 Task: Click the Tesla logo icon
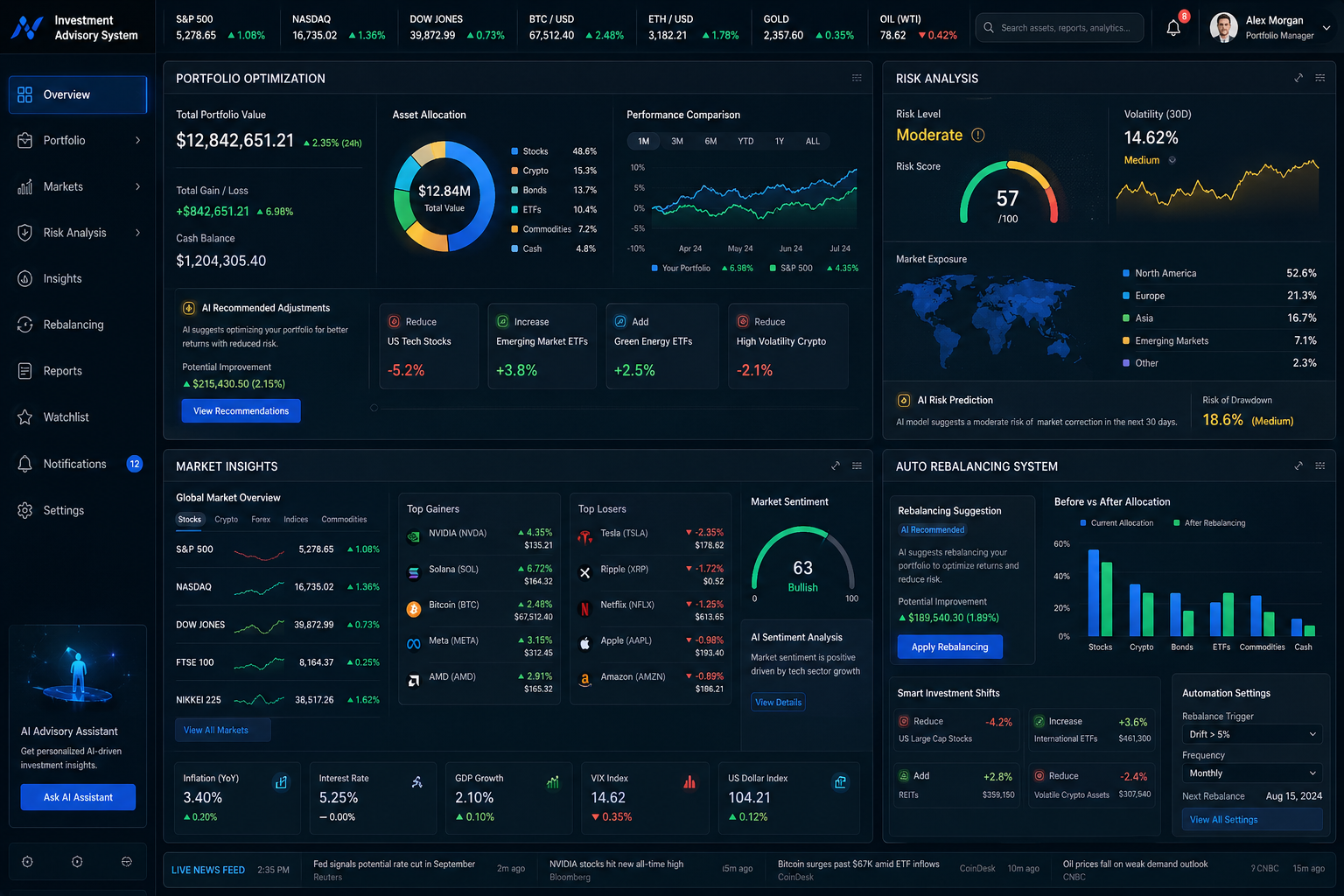(585, 537)
